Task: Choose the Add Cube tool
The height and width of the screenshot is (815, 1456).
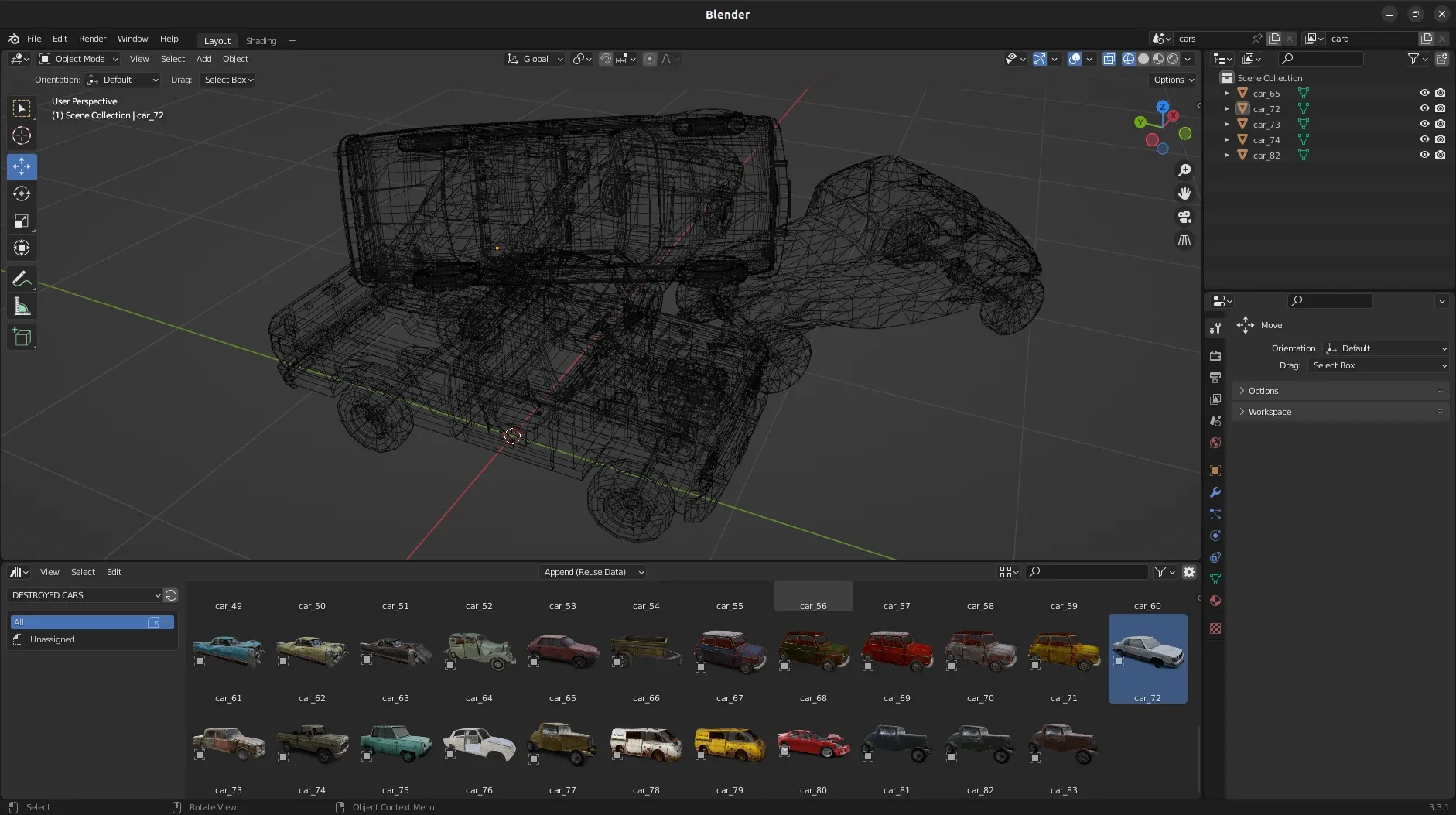Action: tap(22, 337)
